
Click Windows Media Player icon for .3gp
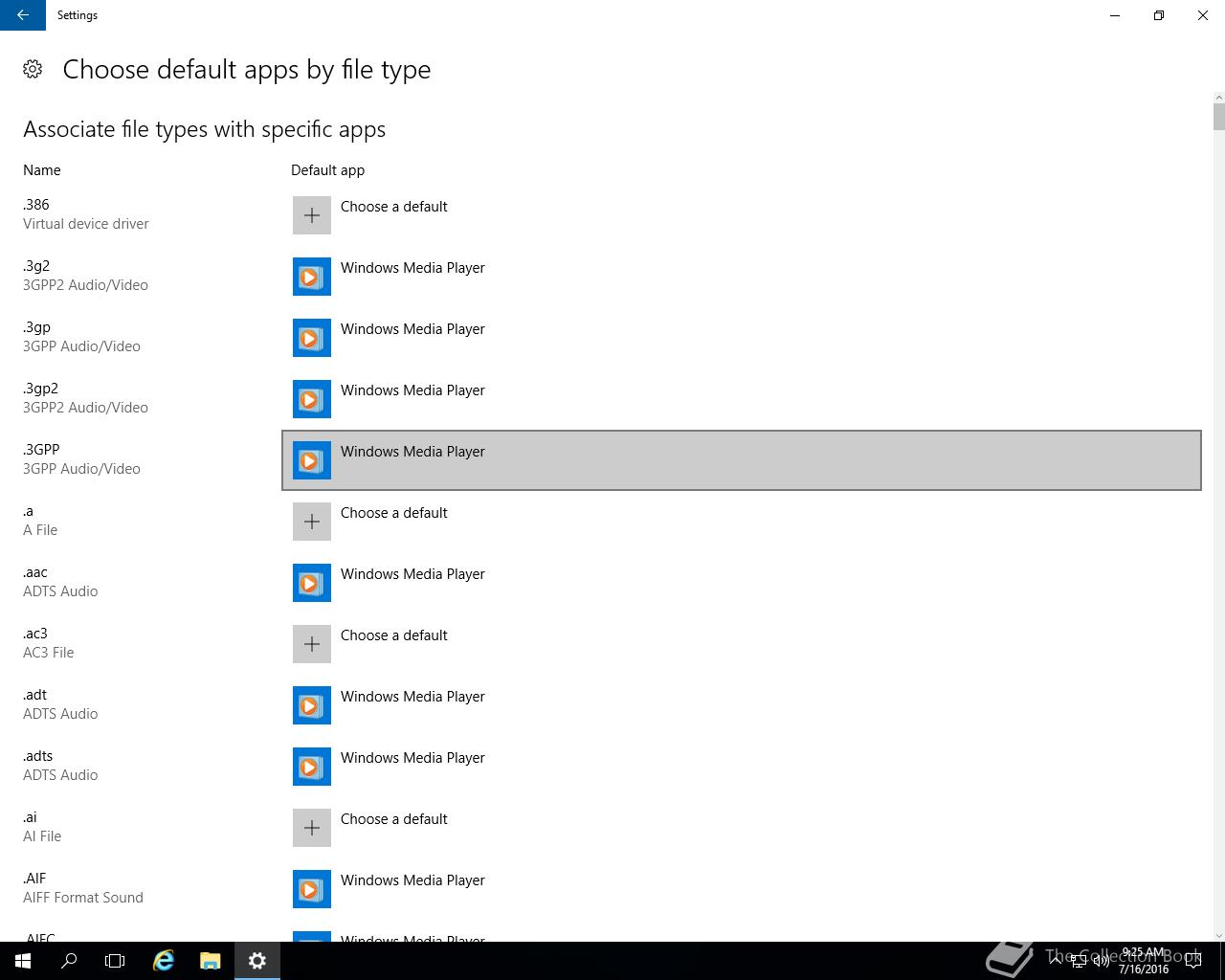click(x=312, y=338)
